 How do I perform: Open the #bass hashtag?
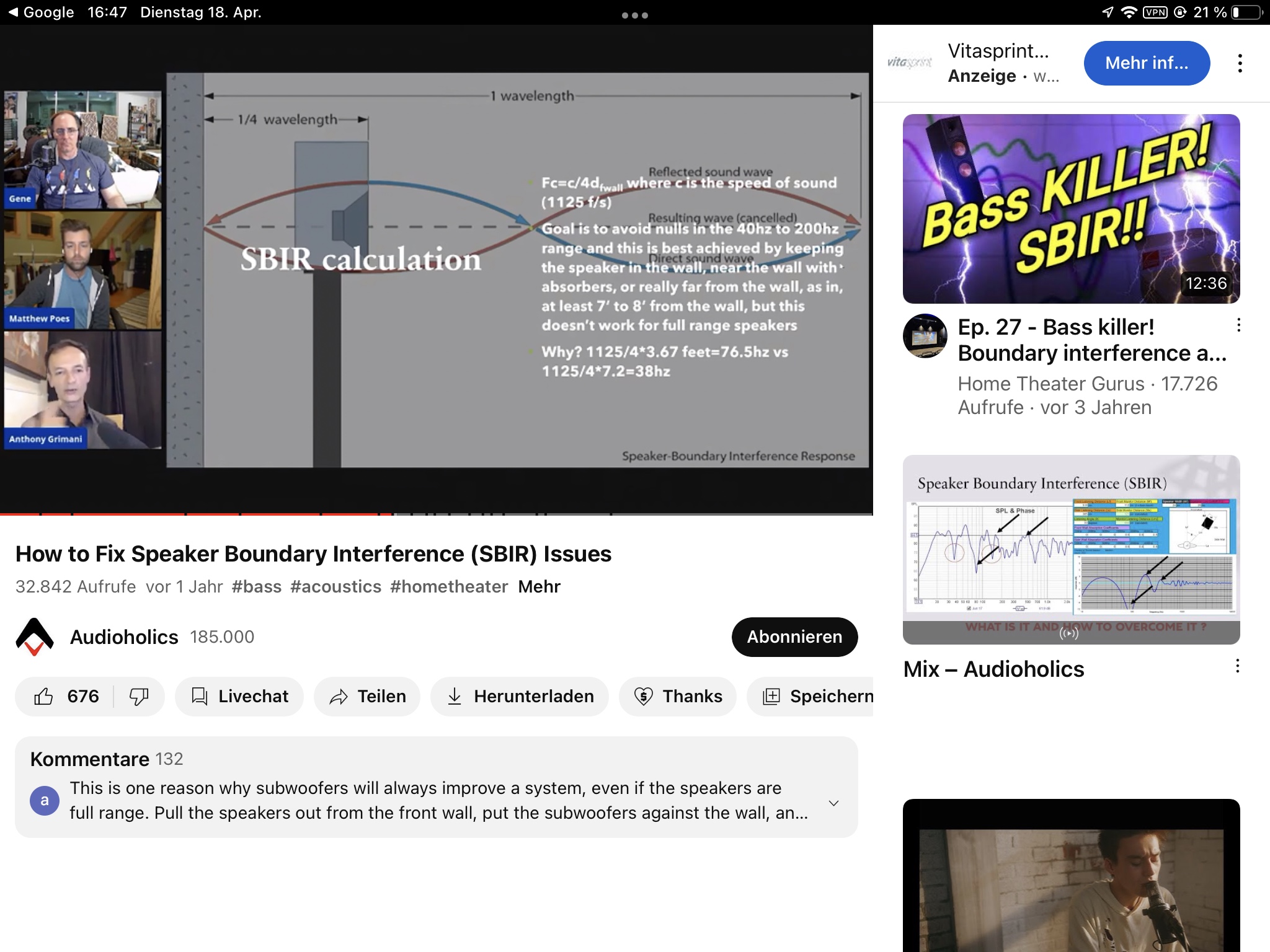pos(257,586)
